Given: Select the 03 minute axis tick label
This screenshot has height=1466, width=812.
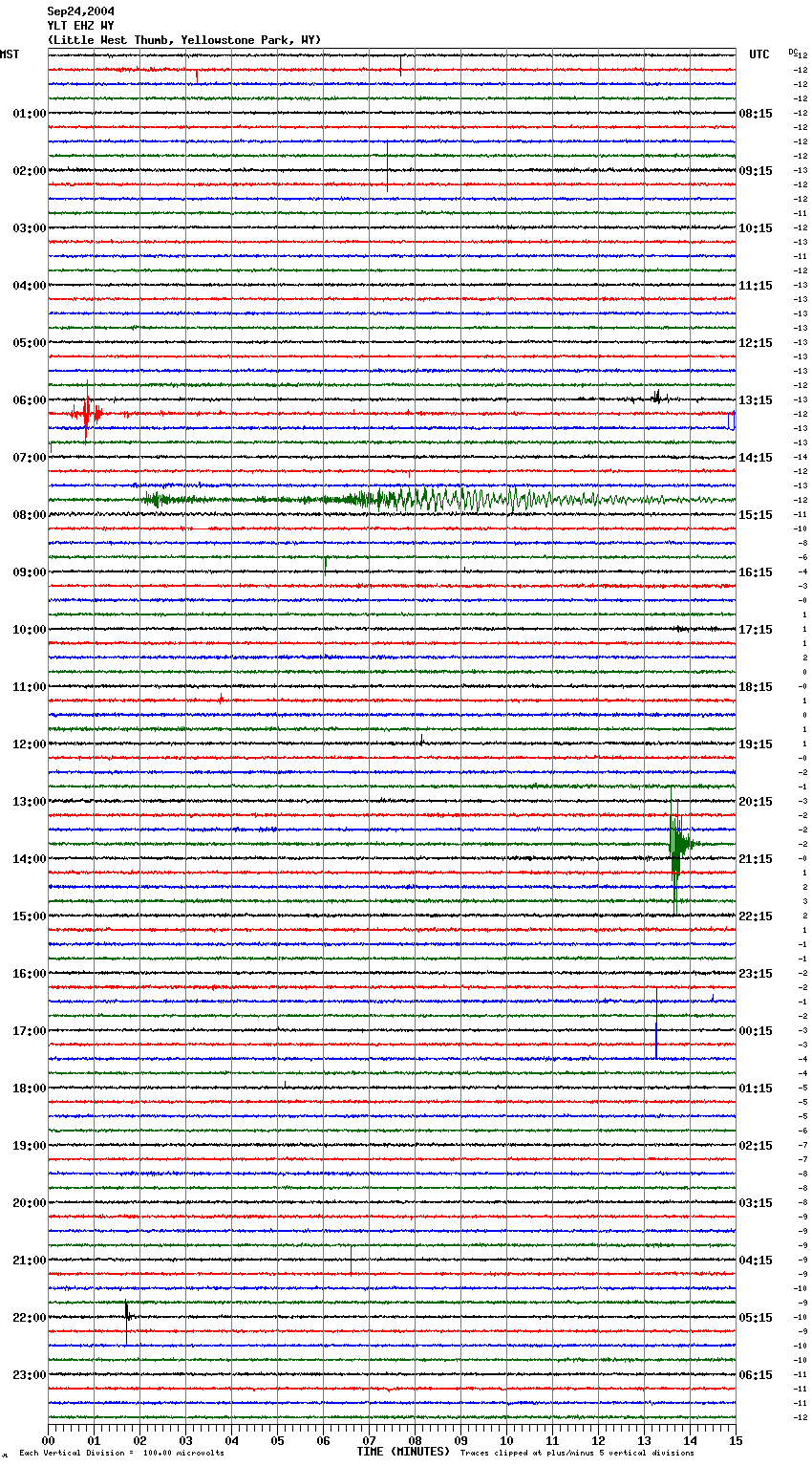Looking at the screenshot, I should tap(186, 1440).
